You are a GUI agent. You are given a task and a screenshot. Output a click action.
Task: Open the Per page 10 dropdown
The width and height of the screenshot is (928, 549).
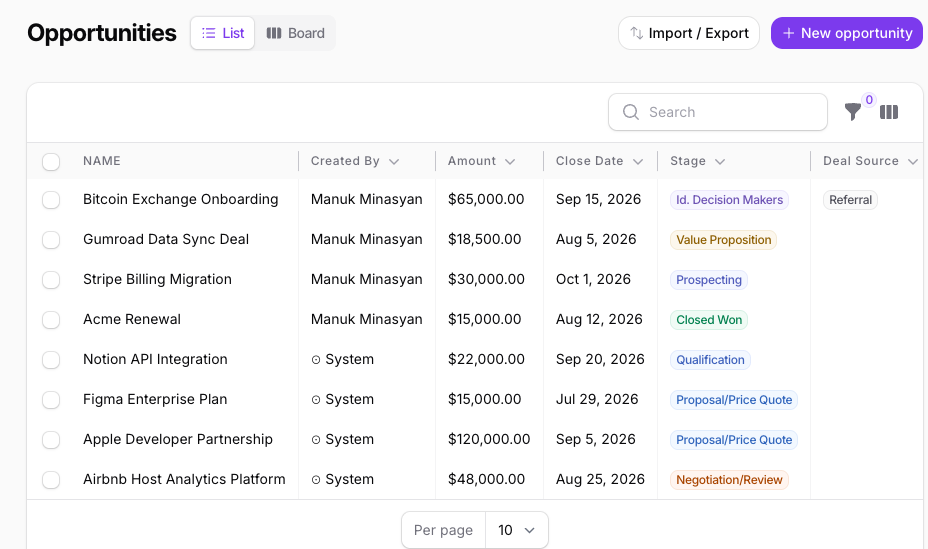point(517,530)
